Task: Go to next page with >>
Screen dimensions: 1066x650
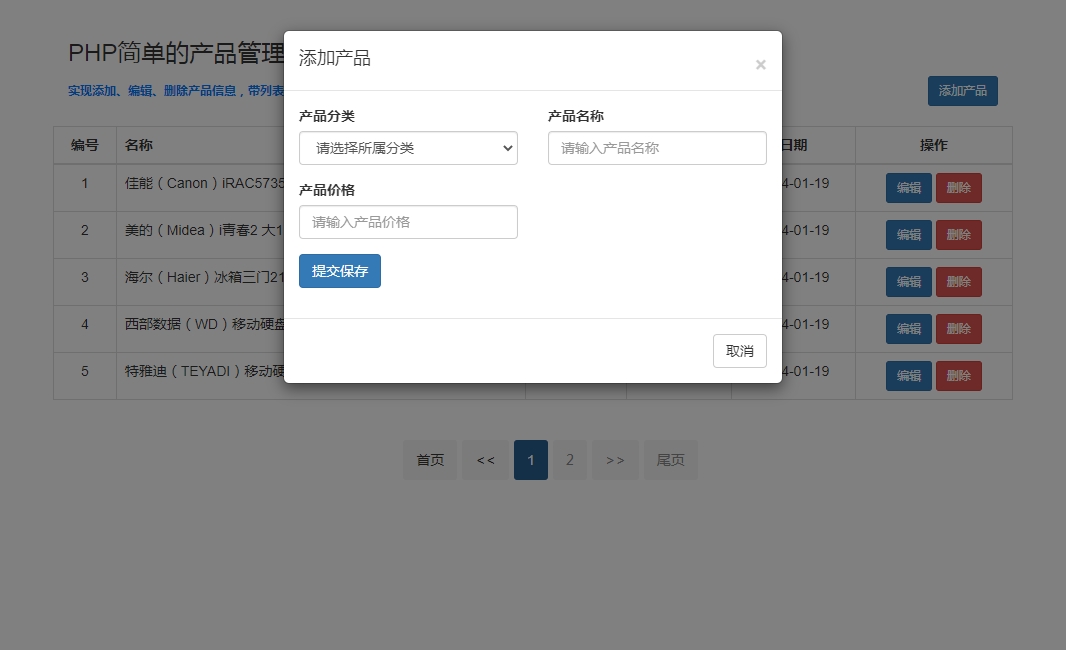Action: [x=615, y=460]
